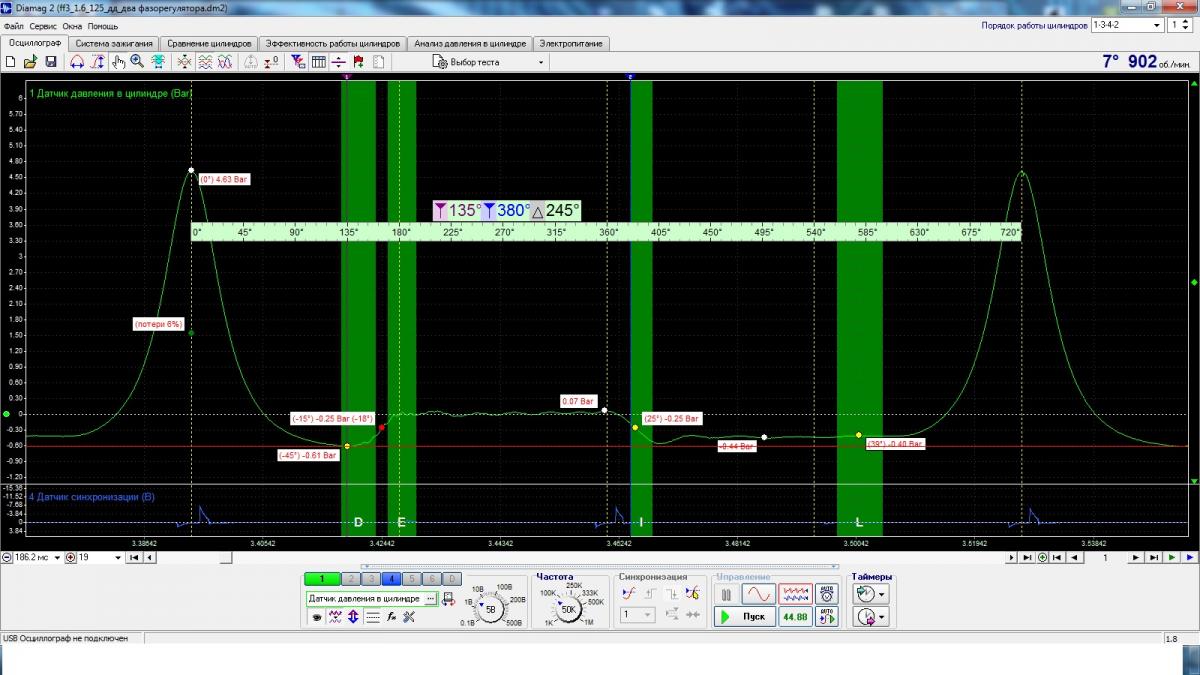The width and height of the screenshot is (1200, 675).
Task: Click the red flag marker icon
Action: click(x=358, y=62)
